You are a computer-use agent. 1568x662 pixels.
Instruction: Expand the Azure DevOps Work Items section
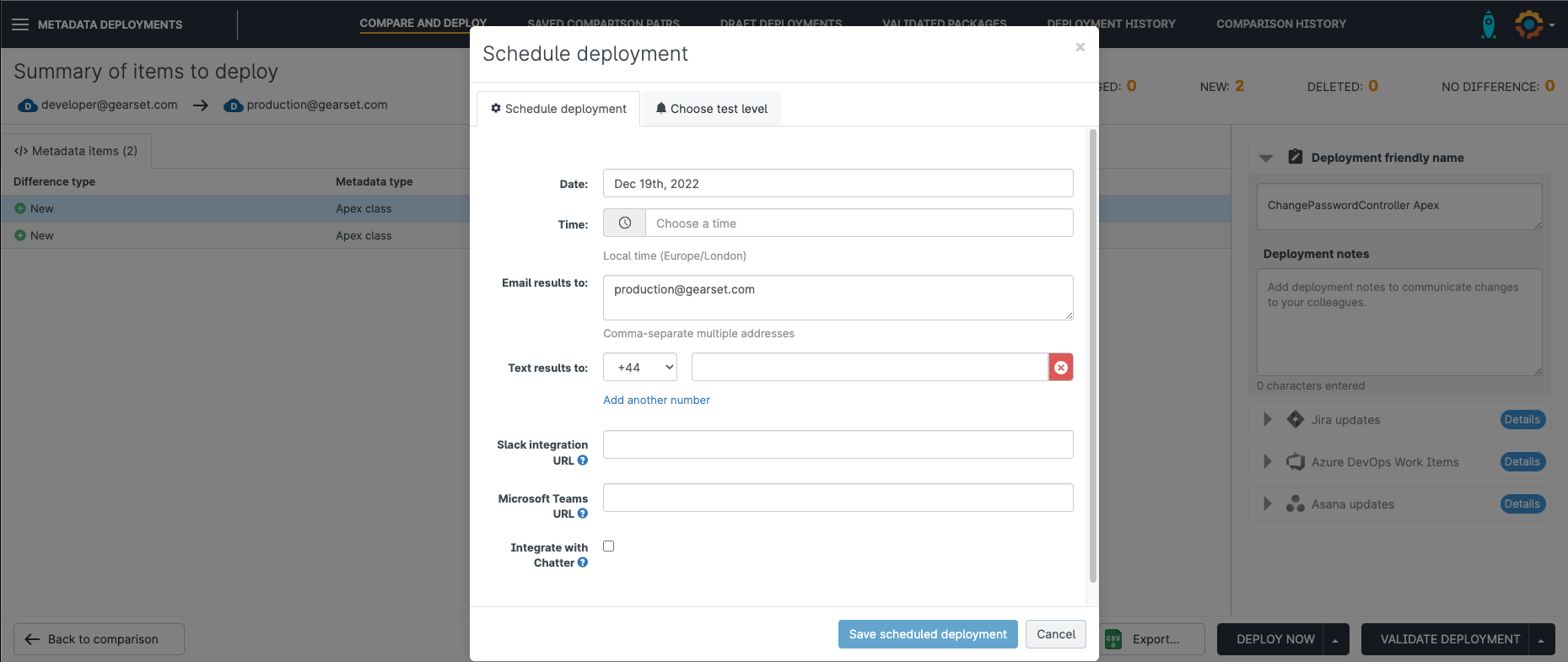(1267, 462)
